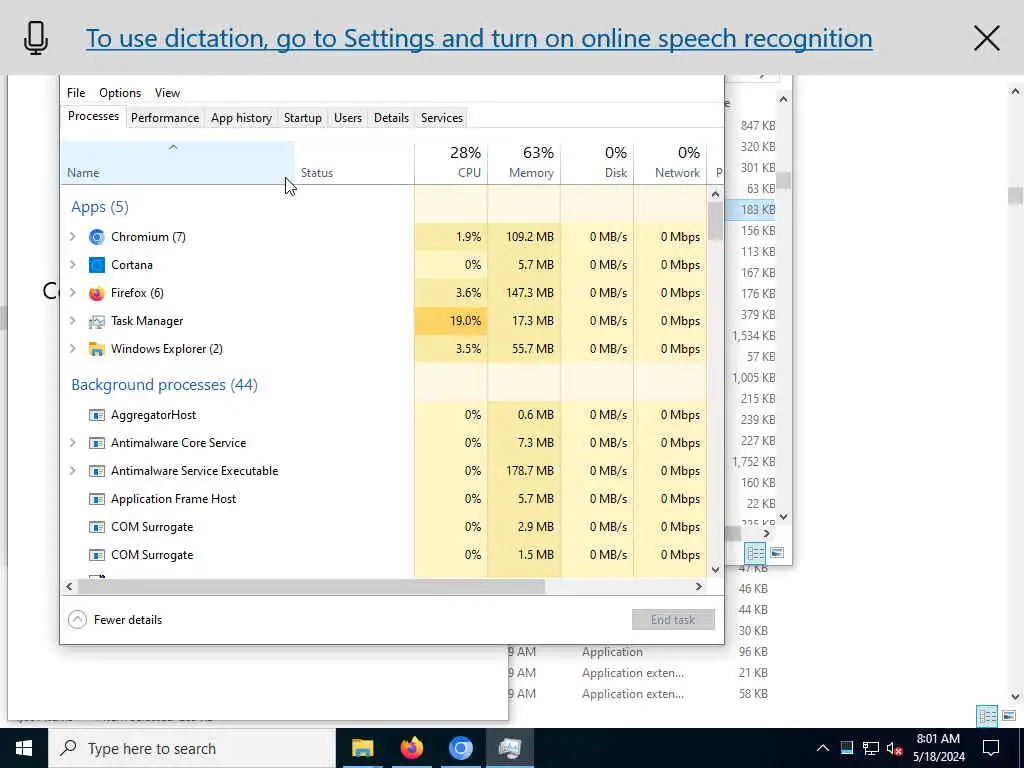Image resolution: width=1024 pixels, height=768 pixels.
Task: Select the Processes tab
Action: click(93, 116)
